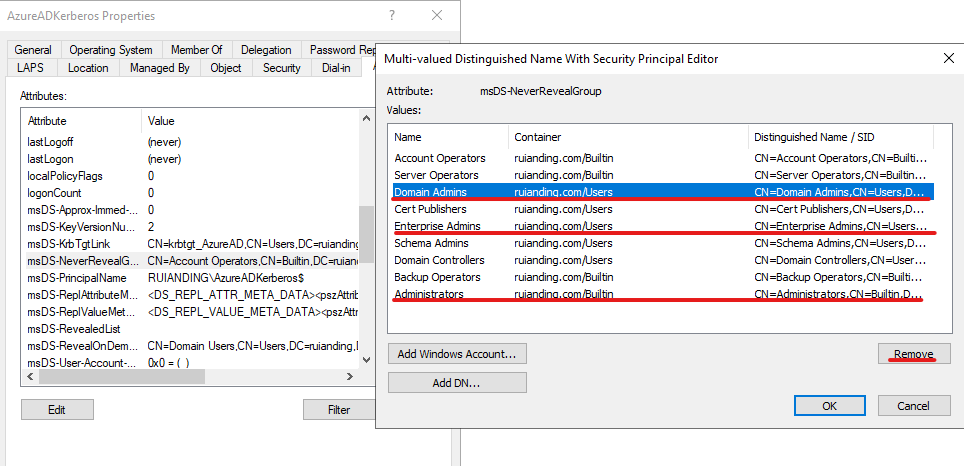This screenshot has width=964, height=466.
Task: Switch to the Operating System tab
Action: (111, 50)
